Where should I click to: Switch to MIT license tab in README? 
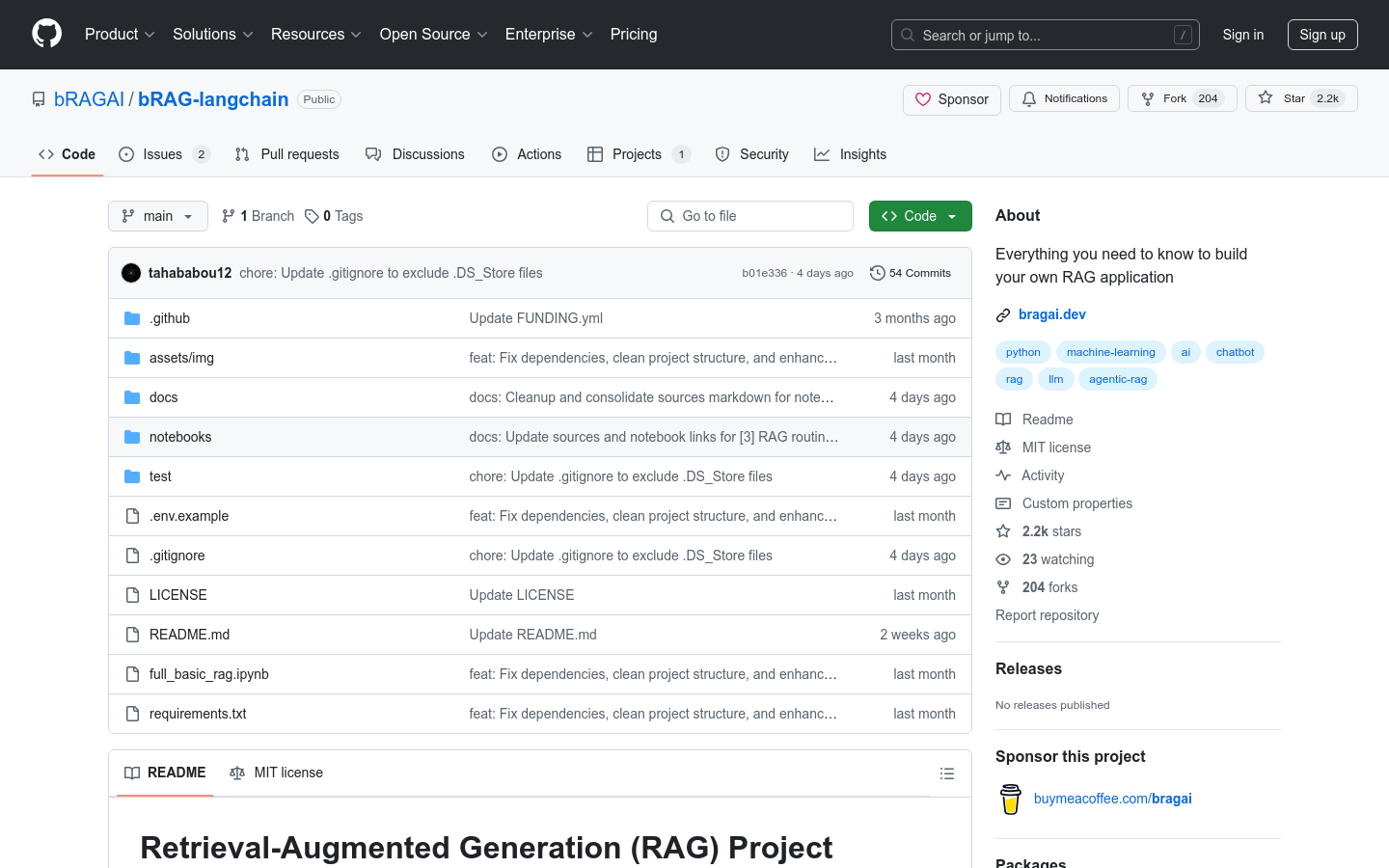[x=277, y=773]
